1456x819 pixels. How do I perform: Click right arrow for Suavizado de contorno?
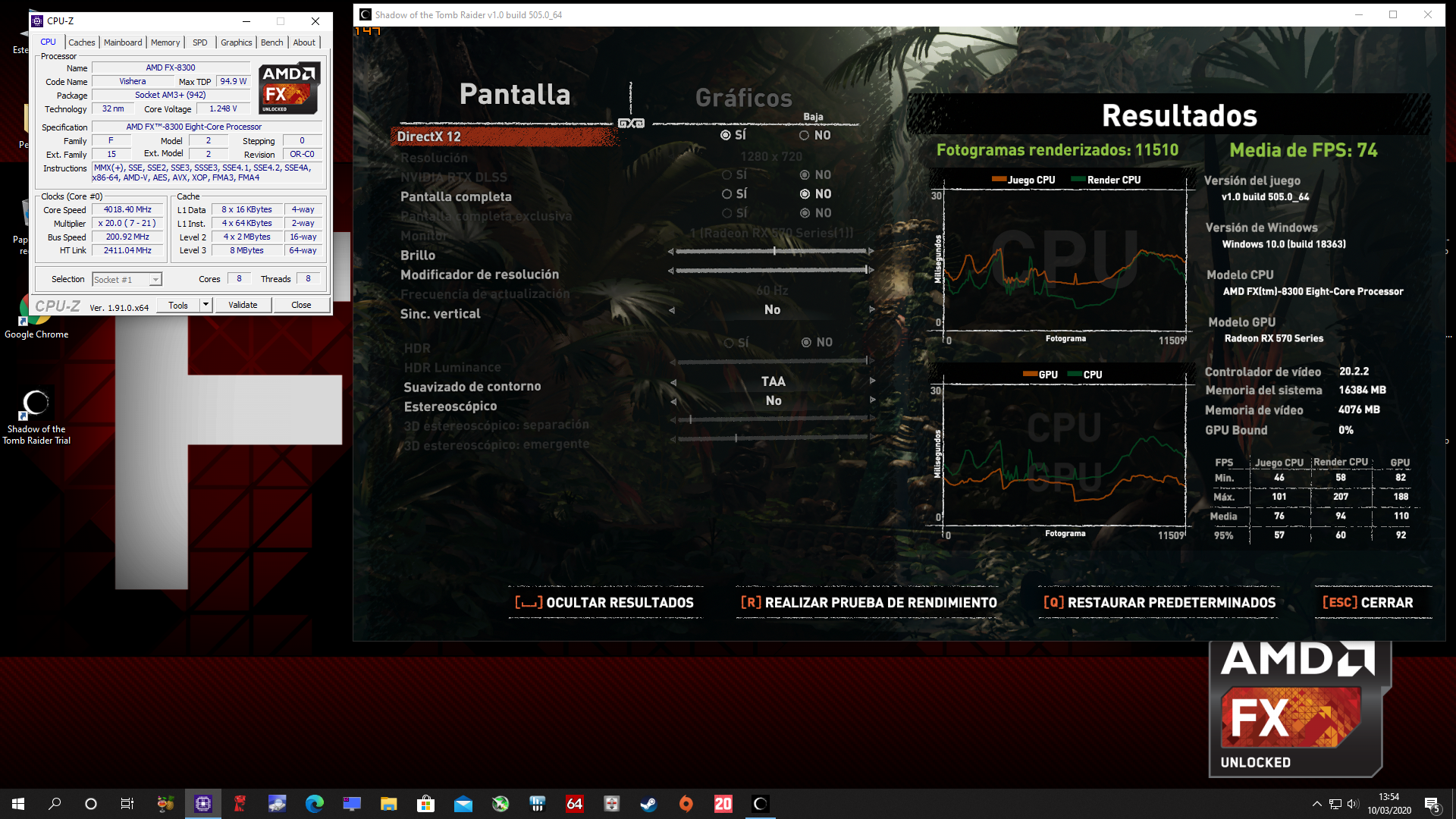coord(872,381)
